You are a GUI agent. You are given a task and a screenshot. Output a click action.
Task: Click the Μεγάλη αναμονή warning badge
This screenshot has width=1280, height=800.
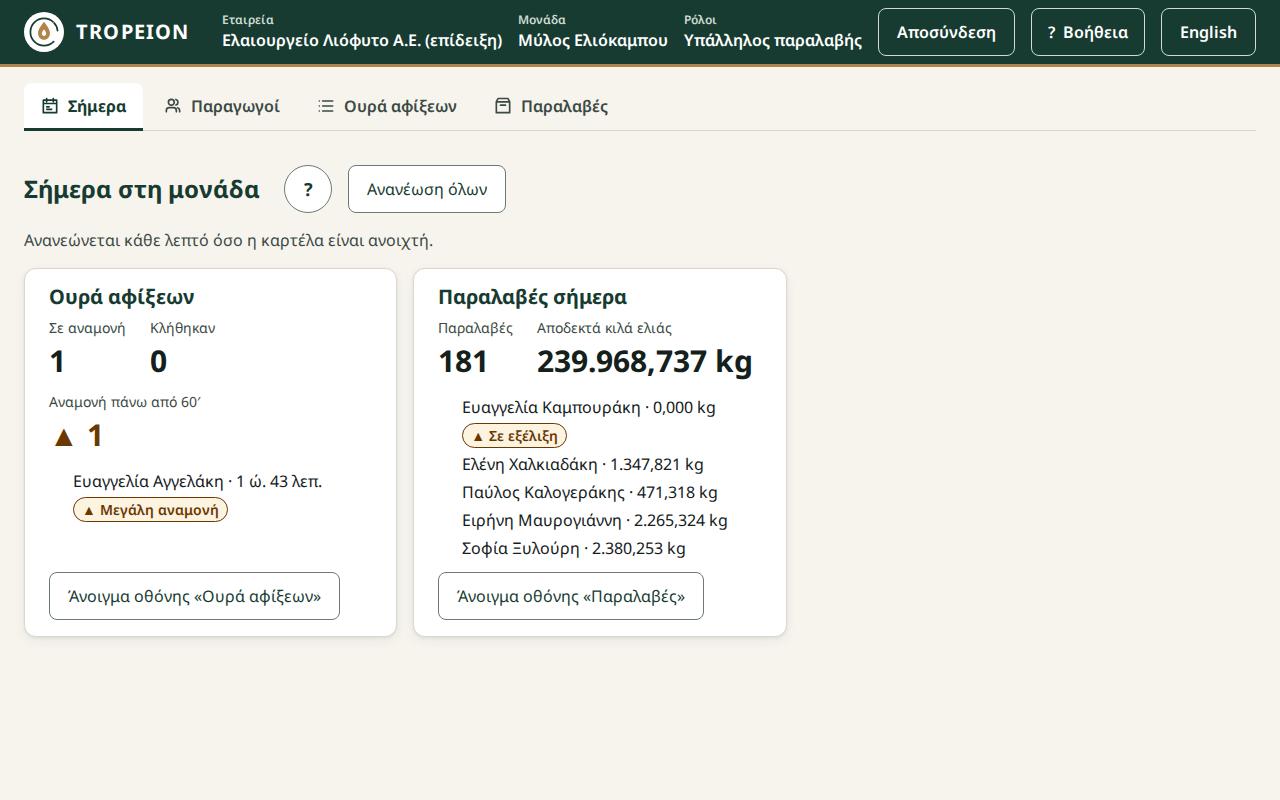(151, 510)
